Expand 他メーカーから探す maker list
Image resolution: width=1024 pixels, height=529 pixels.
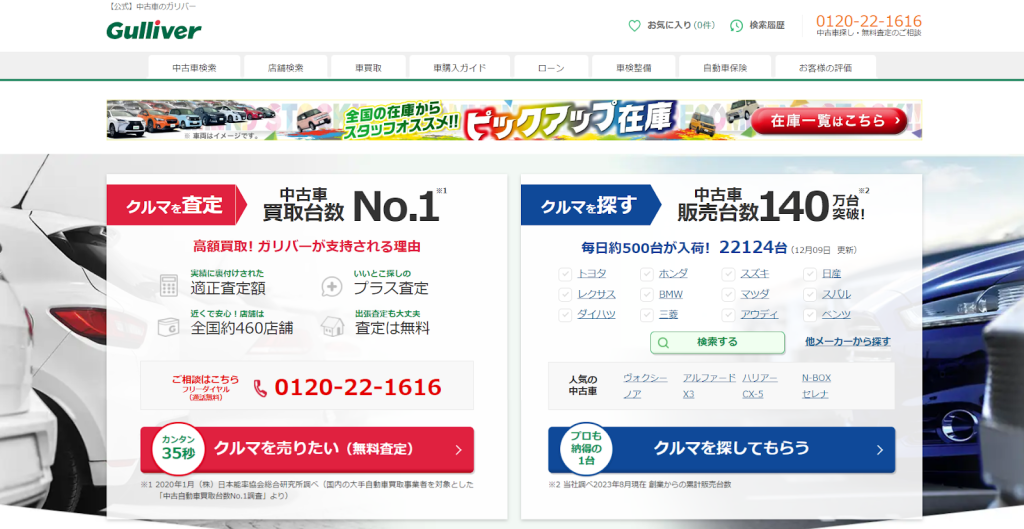[847, 342]
